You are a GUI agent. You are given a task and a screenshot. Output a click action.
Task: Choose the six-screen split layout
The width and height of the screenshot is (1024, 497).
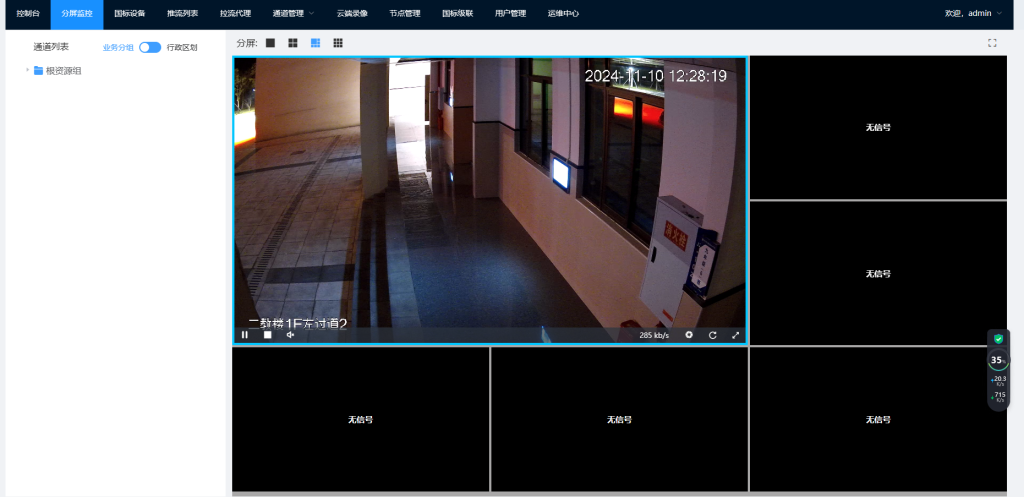(316, 43)
